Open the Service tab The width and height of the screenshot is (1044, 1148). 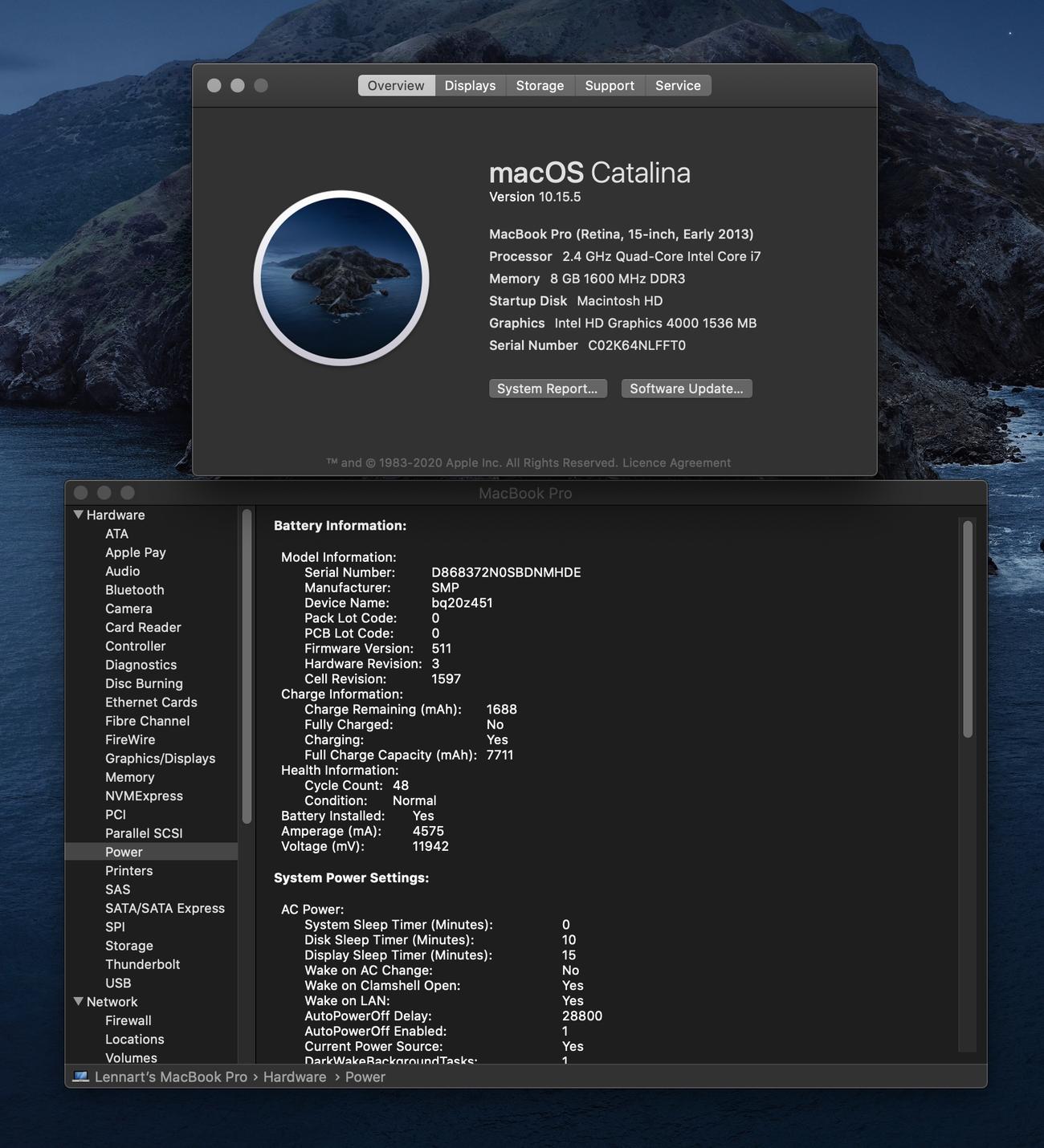tap(678, 86)
